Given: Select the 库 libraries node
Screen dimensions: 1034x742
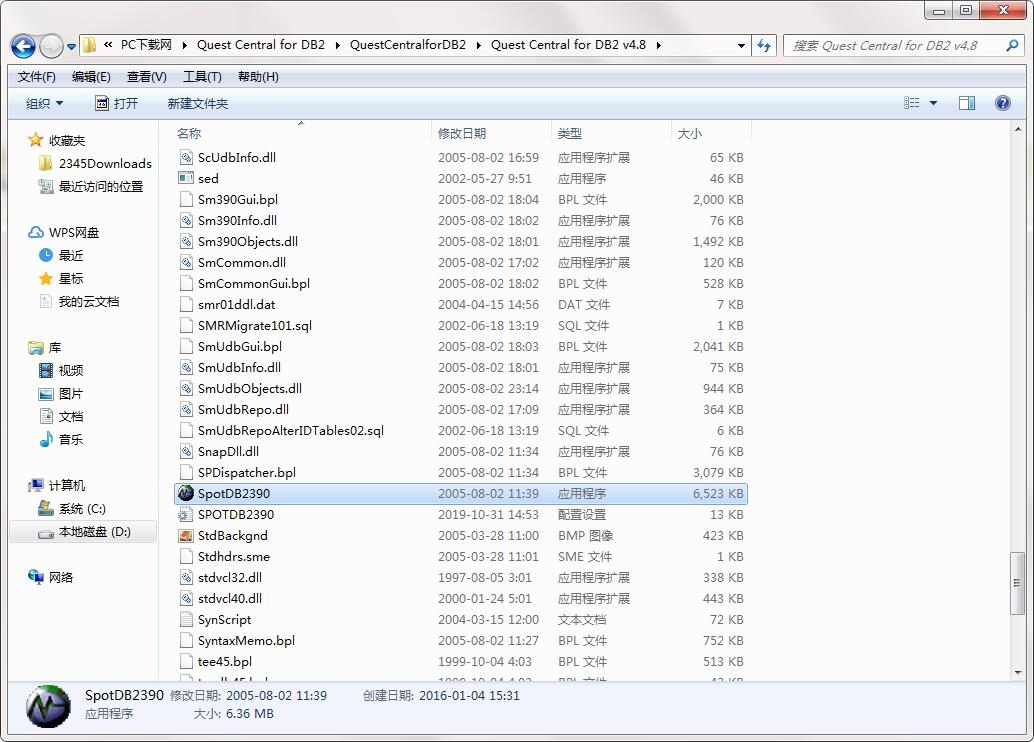Looking at the screenshot, I should (x=45, y=348).
